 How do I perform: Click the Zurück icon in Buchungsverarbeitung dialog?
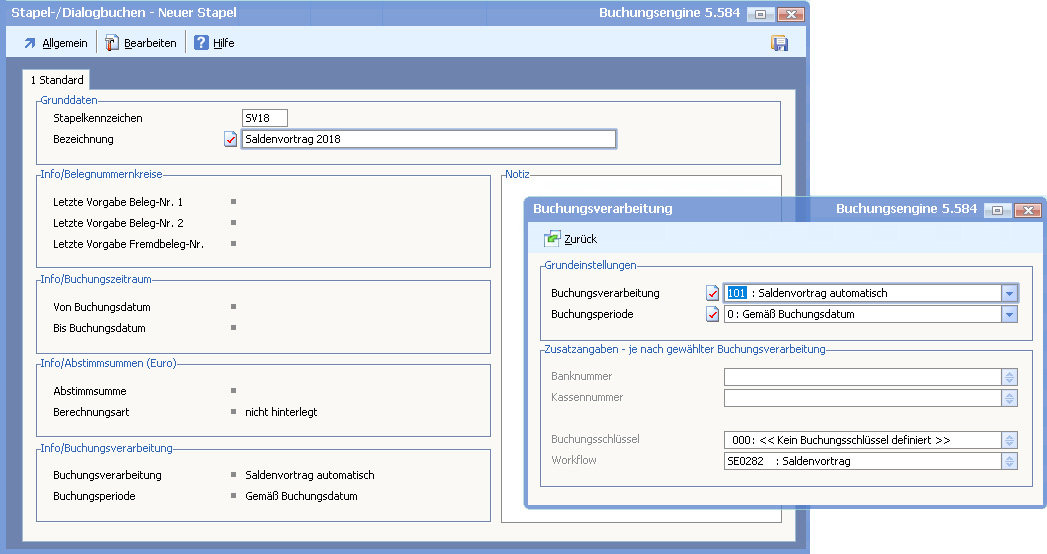click(x=553, y=239)
